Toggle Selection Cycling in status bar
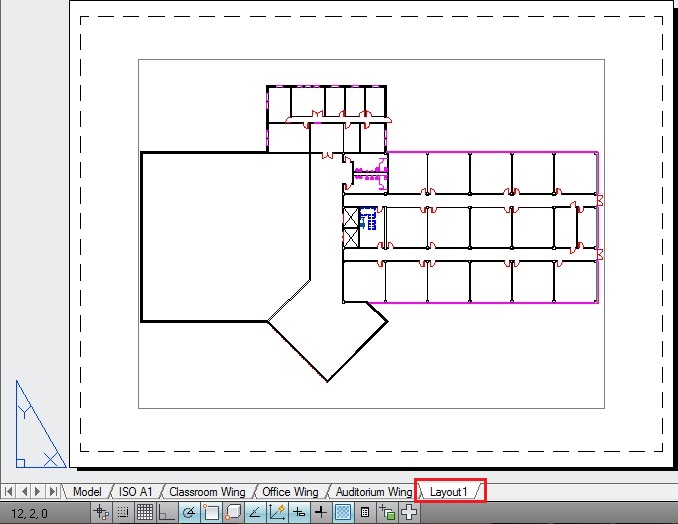The image size is (678, 524). (387, 513)
